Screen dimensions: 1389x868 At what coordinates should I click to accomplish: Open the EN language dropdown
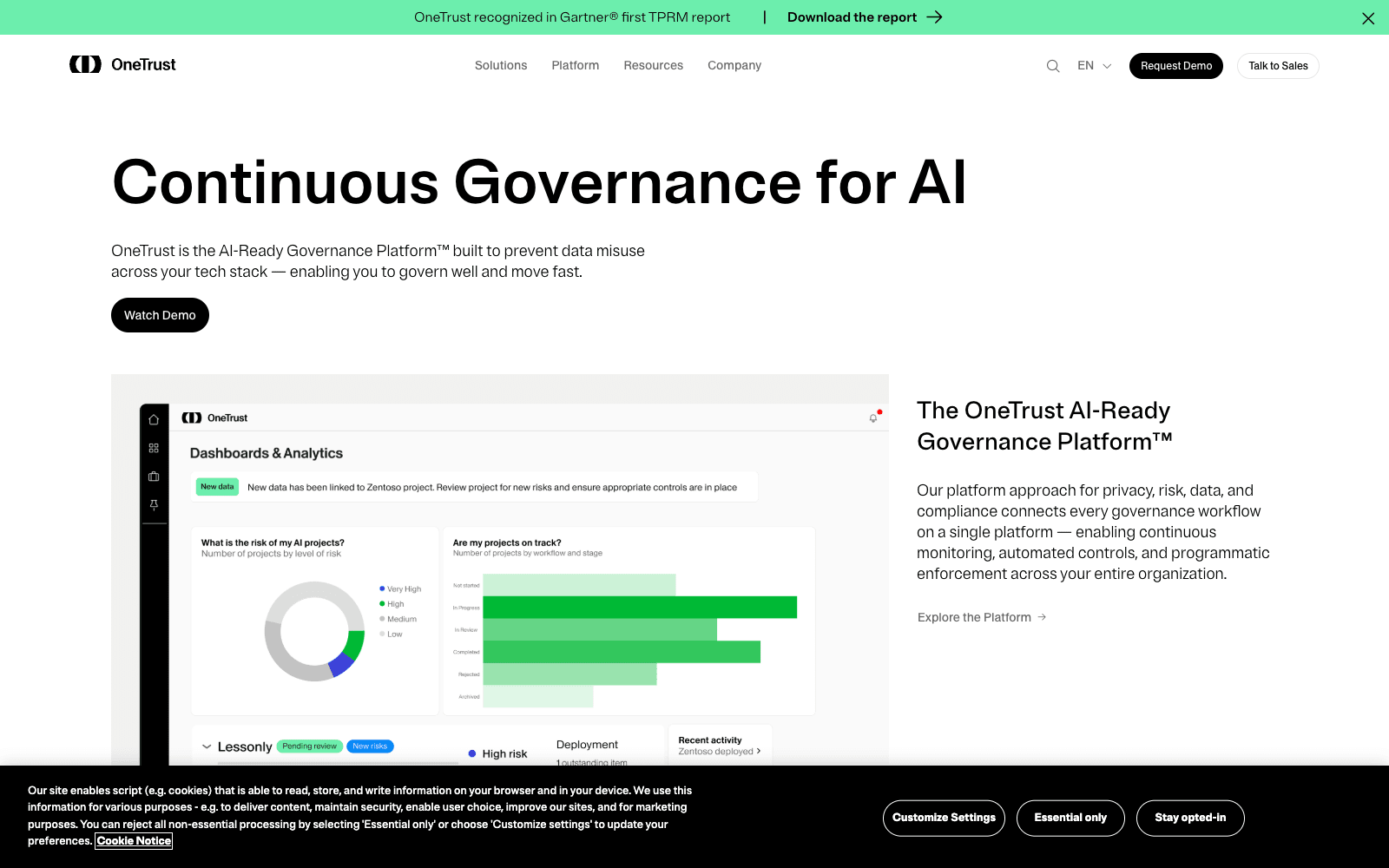1094,66
